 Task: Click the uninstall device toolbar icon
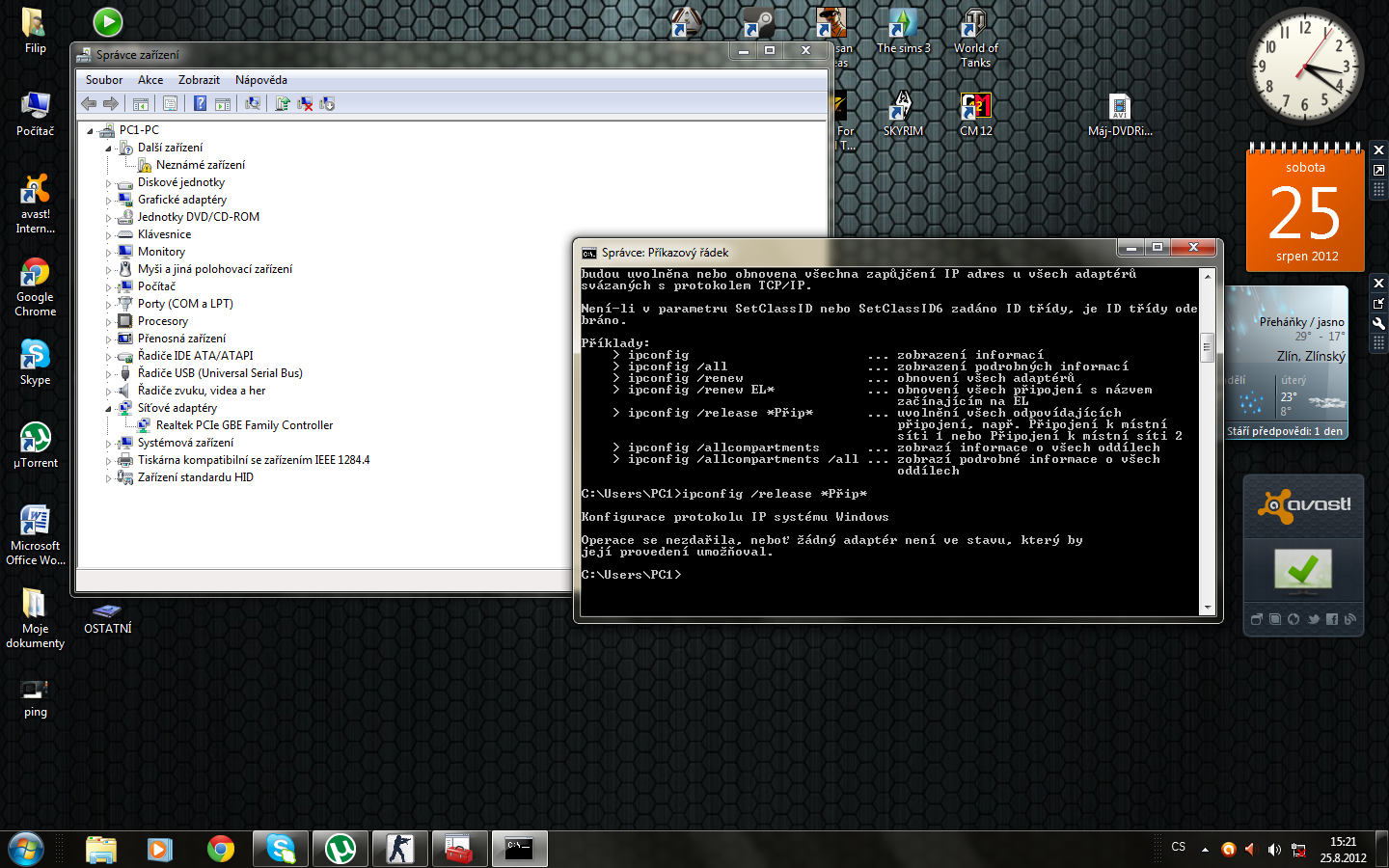(x=305, y=103)
